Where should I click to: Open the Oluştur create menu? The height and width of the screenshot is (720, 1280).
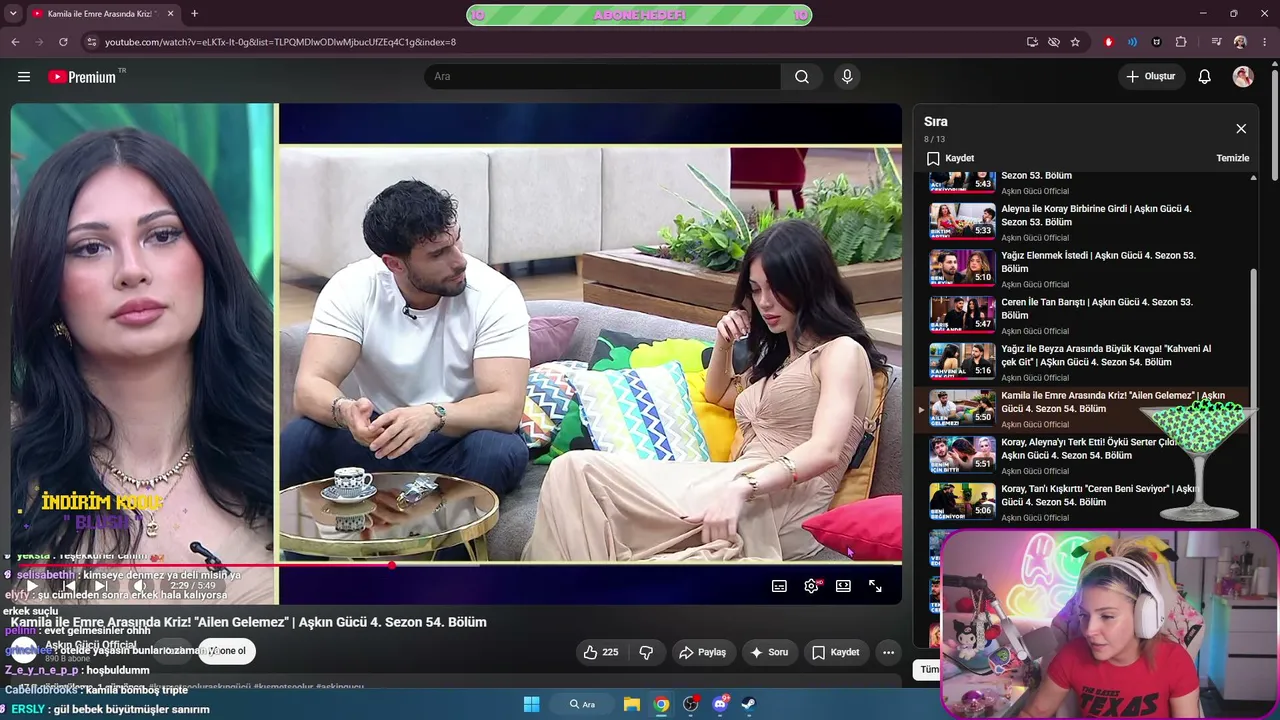(x=1151, y=77)
